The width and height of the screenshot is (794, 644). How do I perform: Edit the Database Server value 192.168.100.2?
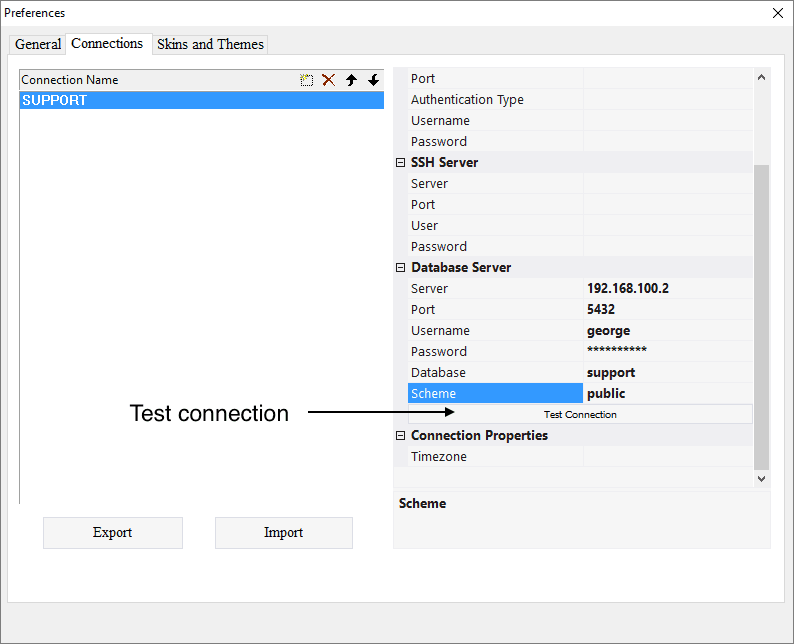click(667, 289)
